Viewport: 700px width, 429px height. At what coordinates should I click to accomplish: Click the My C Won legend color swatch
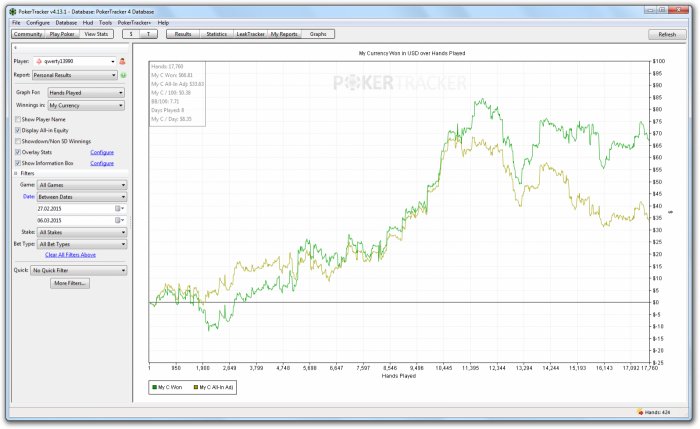coord(155,387)
